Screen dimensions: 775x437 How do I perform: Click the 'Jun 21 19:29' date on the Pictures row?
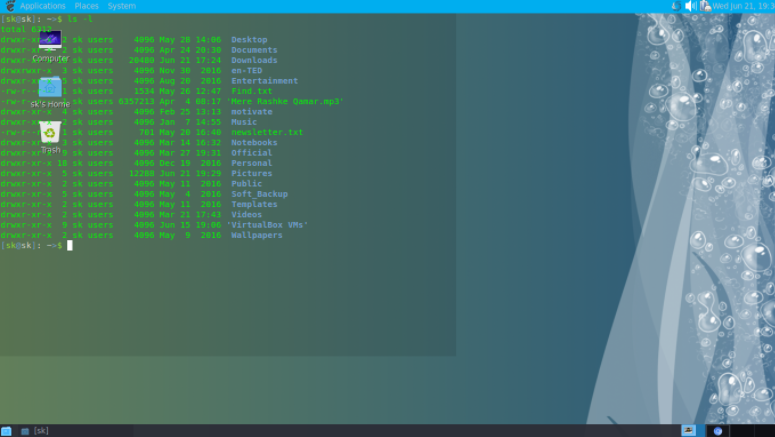[190, 174]
